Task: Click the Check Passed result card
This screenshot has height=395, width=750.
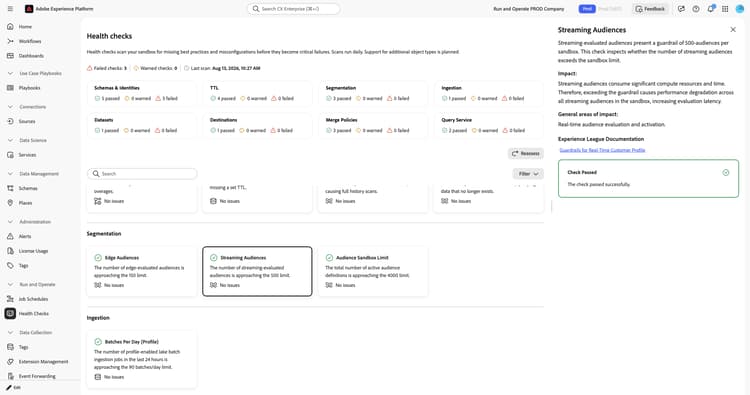Action: coord(648,178)
